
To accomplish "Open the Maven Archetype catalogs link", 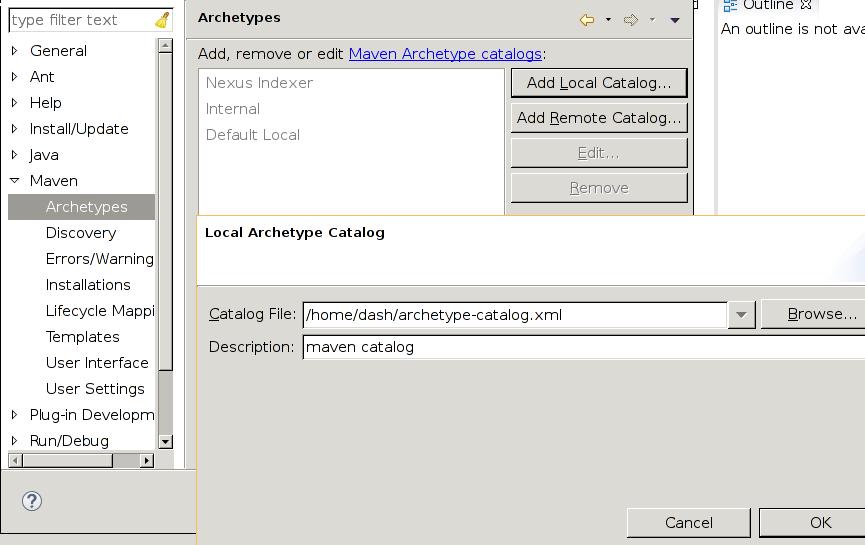I will 445,54.
